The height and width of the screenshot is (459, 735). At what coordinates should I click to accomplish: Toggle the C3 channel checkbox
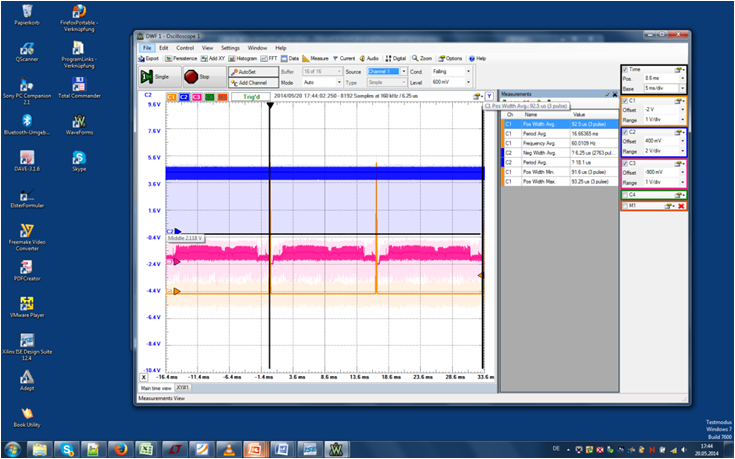(x=625, y=163)
